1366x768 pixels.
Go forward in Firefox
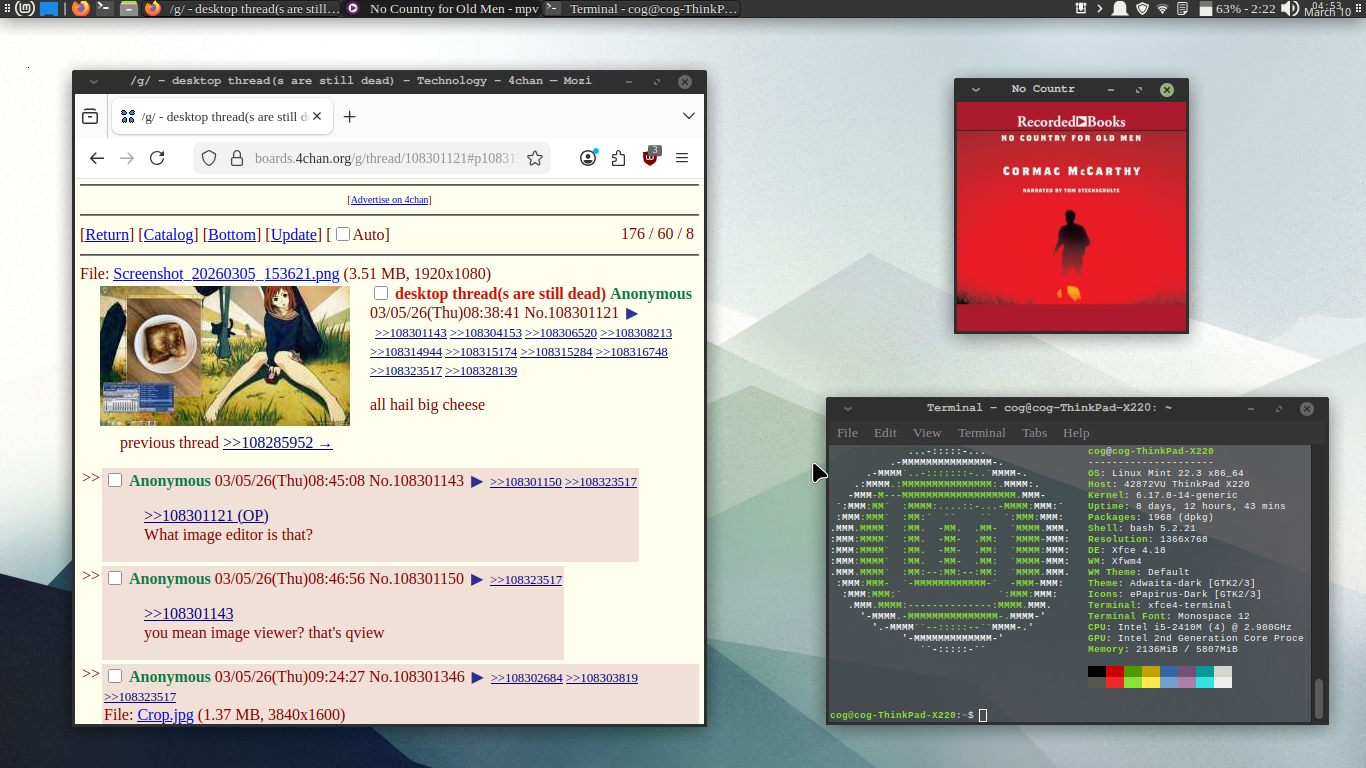click(127, 158)
